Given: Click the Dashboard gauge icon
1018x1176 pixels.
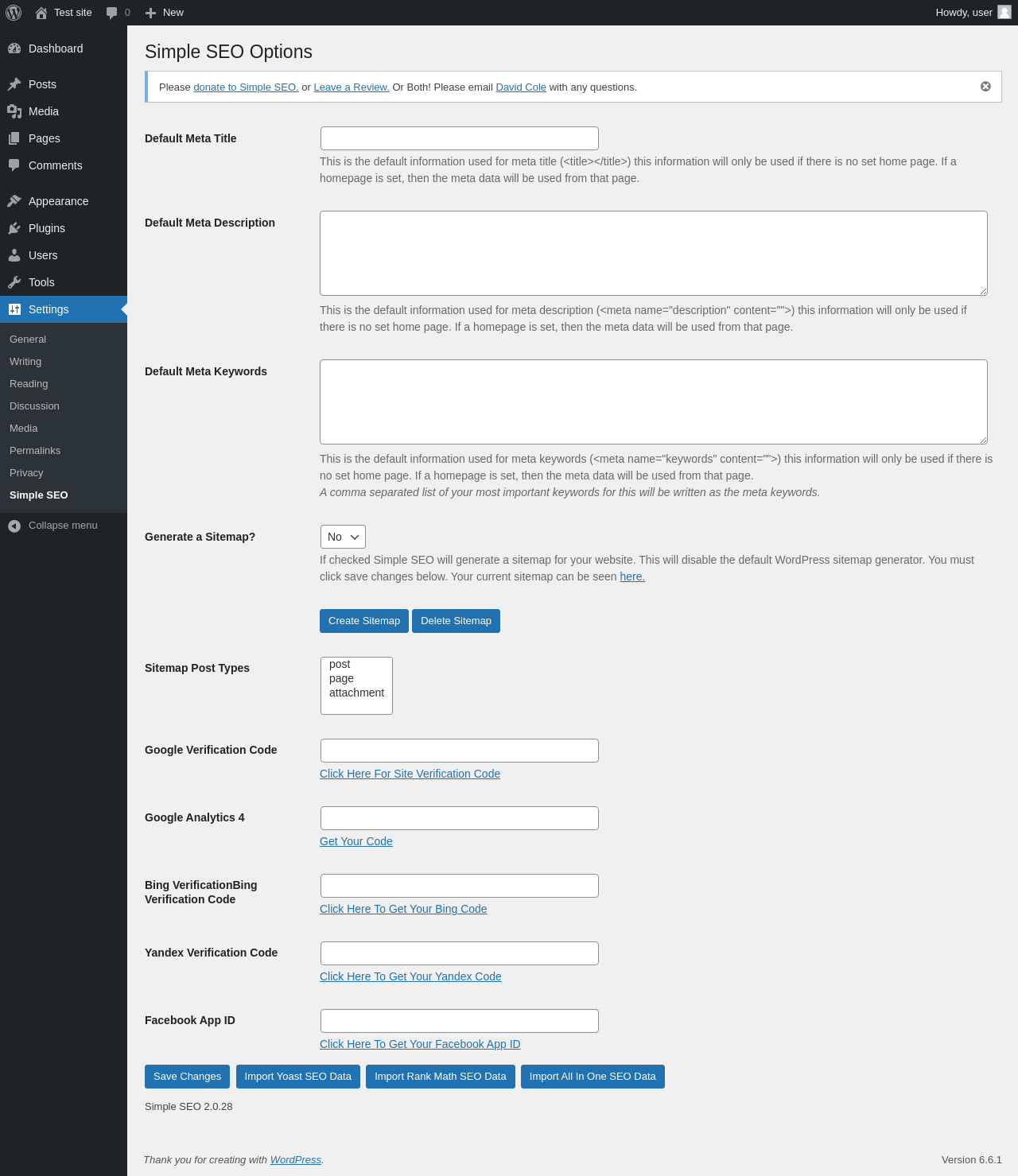Looking at the screenshot, I should pyautogui.click(x=14, y=49).
